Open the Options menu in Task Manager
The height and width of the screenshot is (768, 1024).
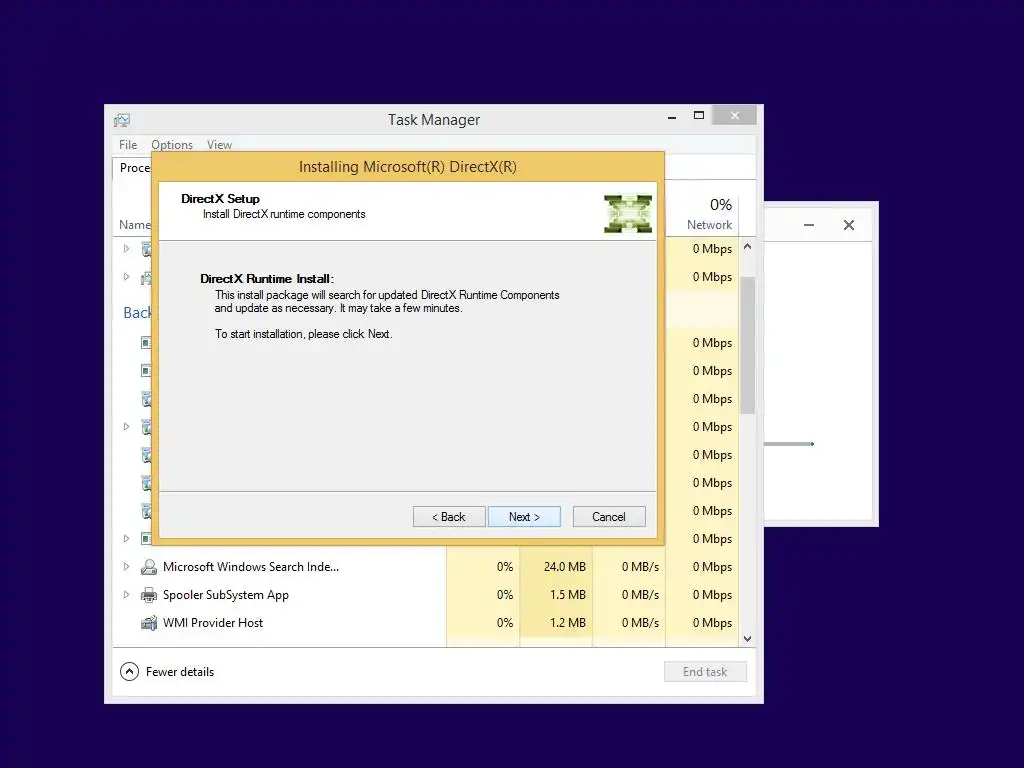pos(172,144)
